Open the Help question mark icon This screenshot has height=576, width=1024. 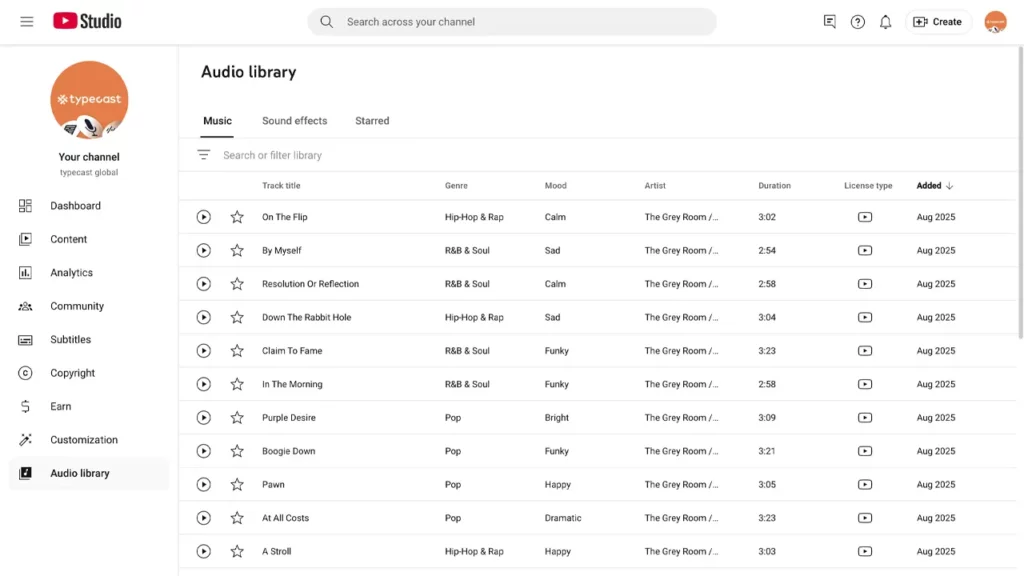point(857,22)
